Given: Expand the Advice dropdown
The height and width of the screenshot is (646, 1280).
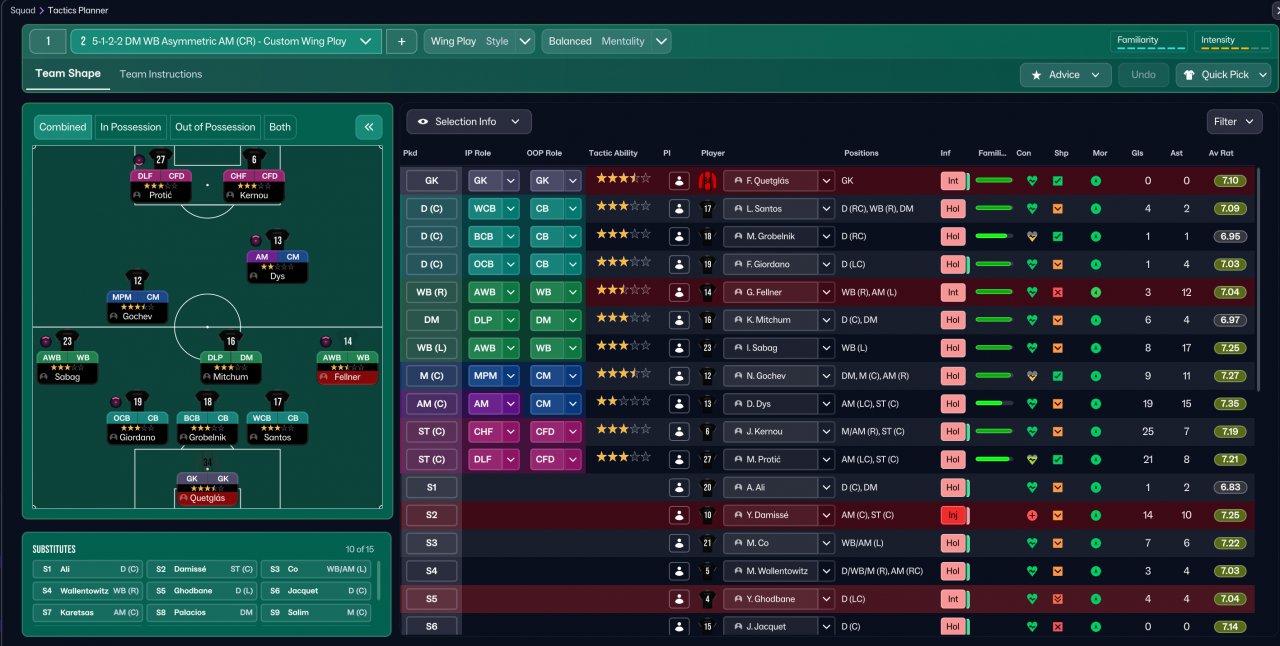Looking at the screenshot, I should pos(1066,75).
